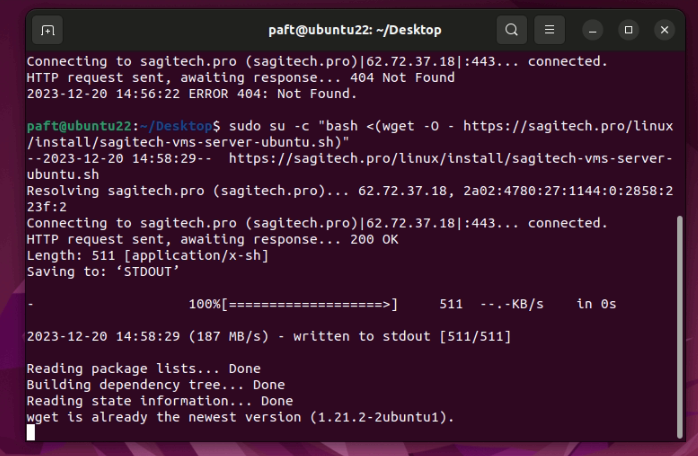Open the terminal hamburger menu
This screenshot has height=456, width=698.
point(548,30)
